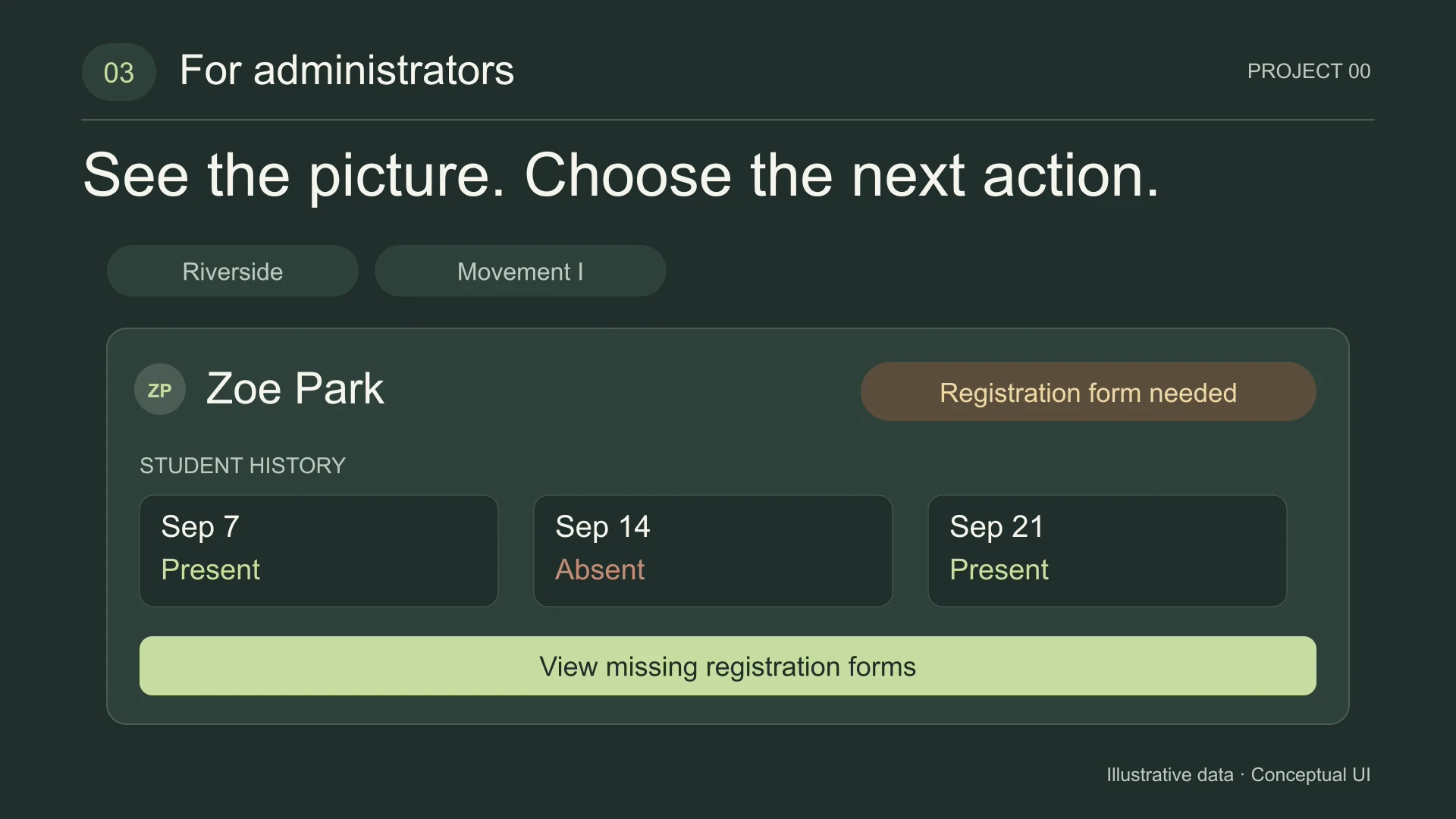
Task: Click the Zoe Park student name
Action: (295, 388)
